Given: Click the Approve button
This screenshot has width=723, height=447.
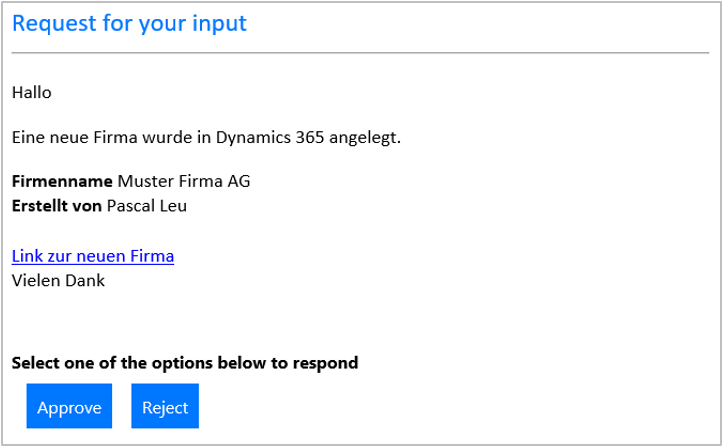Looking at the screenshot, I should (69, 407).
